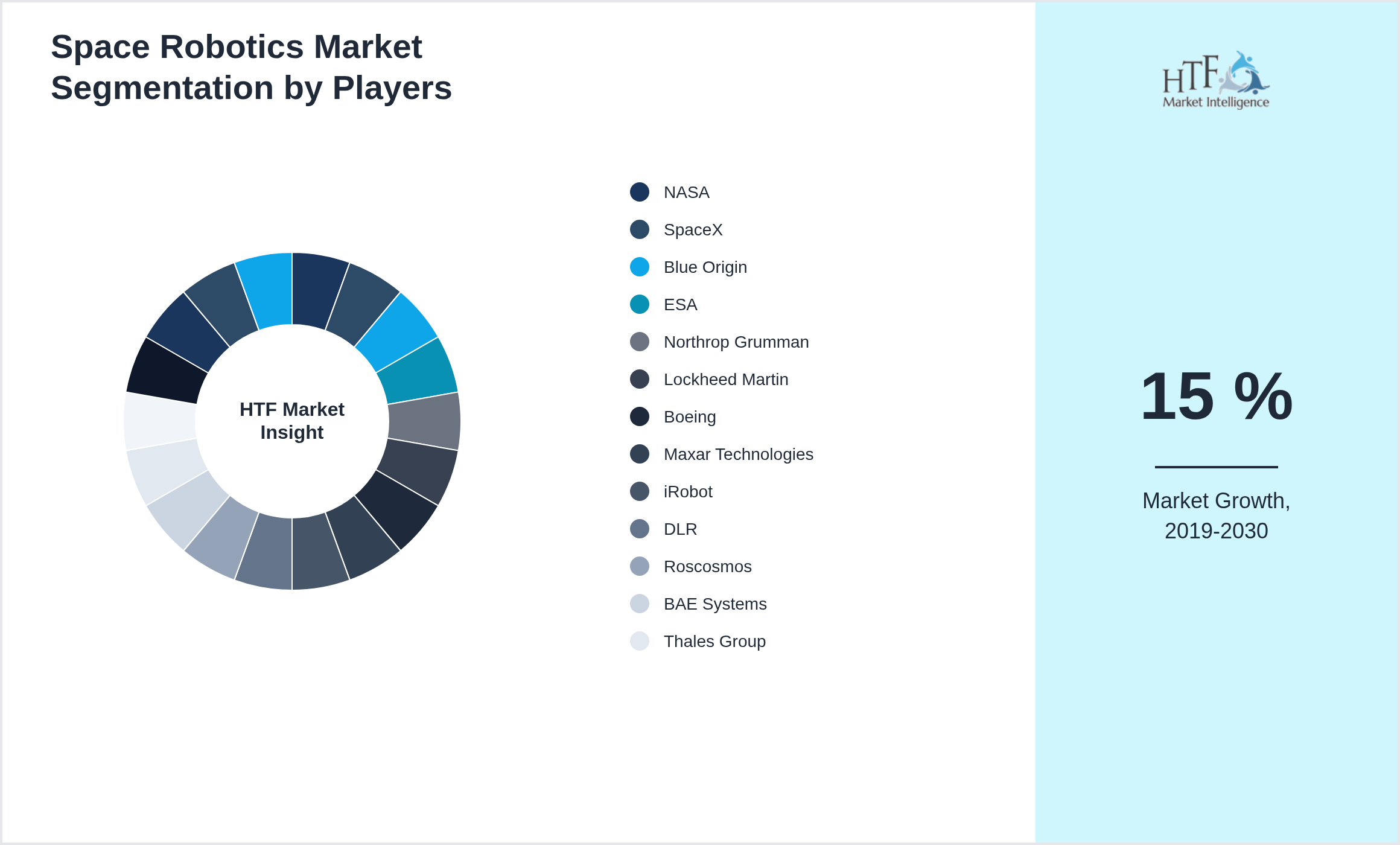Select the ESA legend label
The height and width of the screenshot is (845, 1400).
click(x=680, y=305)
